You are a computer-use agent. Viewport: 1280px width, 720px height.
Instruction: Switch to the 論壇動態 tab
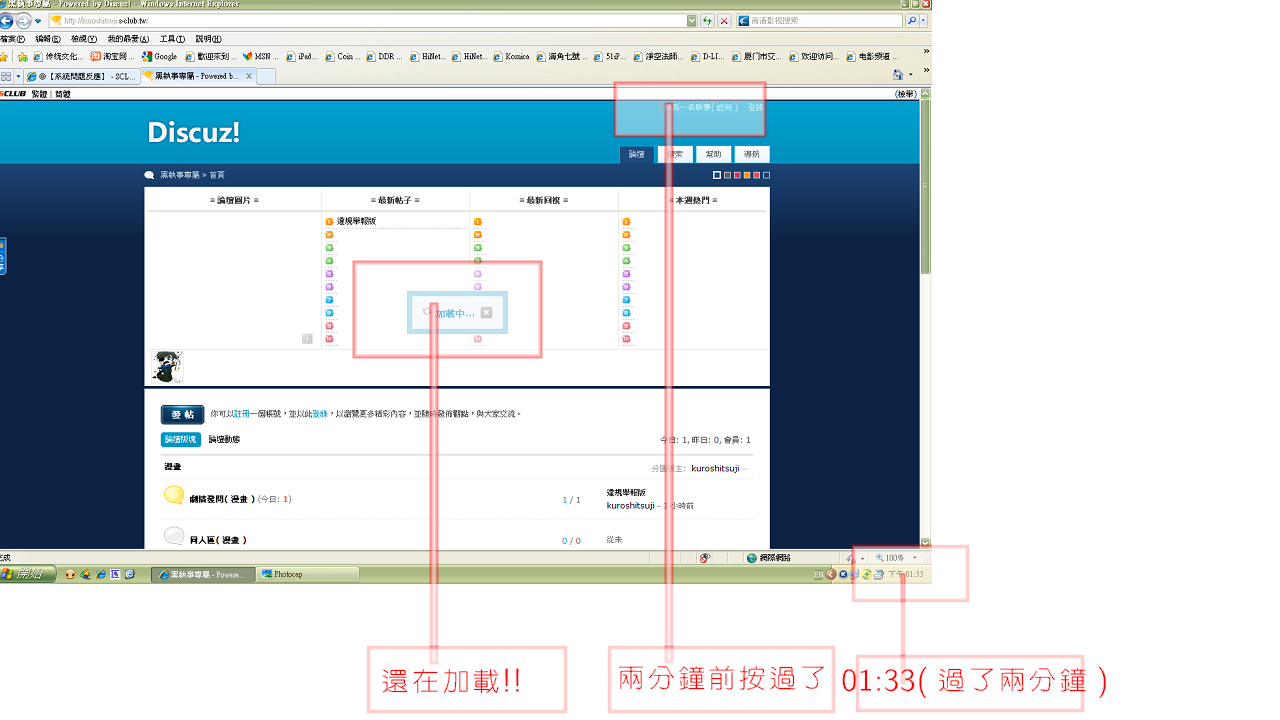(224, 439)
